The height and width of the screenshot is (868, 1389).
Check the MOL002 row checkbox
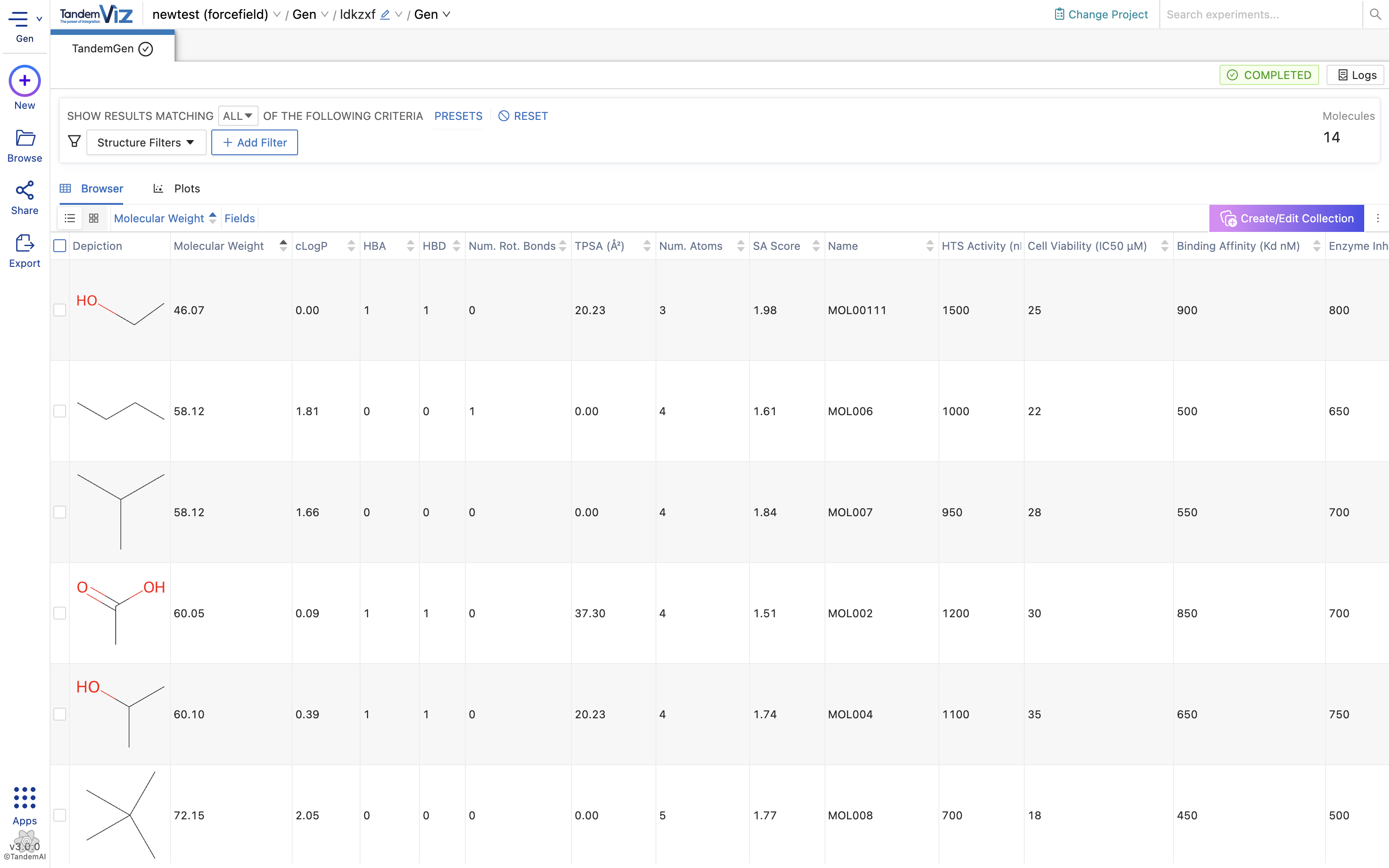click(x=60, y=613)
